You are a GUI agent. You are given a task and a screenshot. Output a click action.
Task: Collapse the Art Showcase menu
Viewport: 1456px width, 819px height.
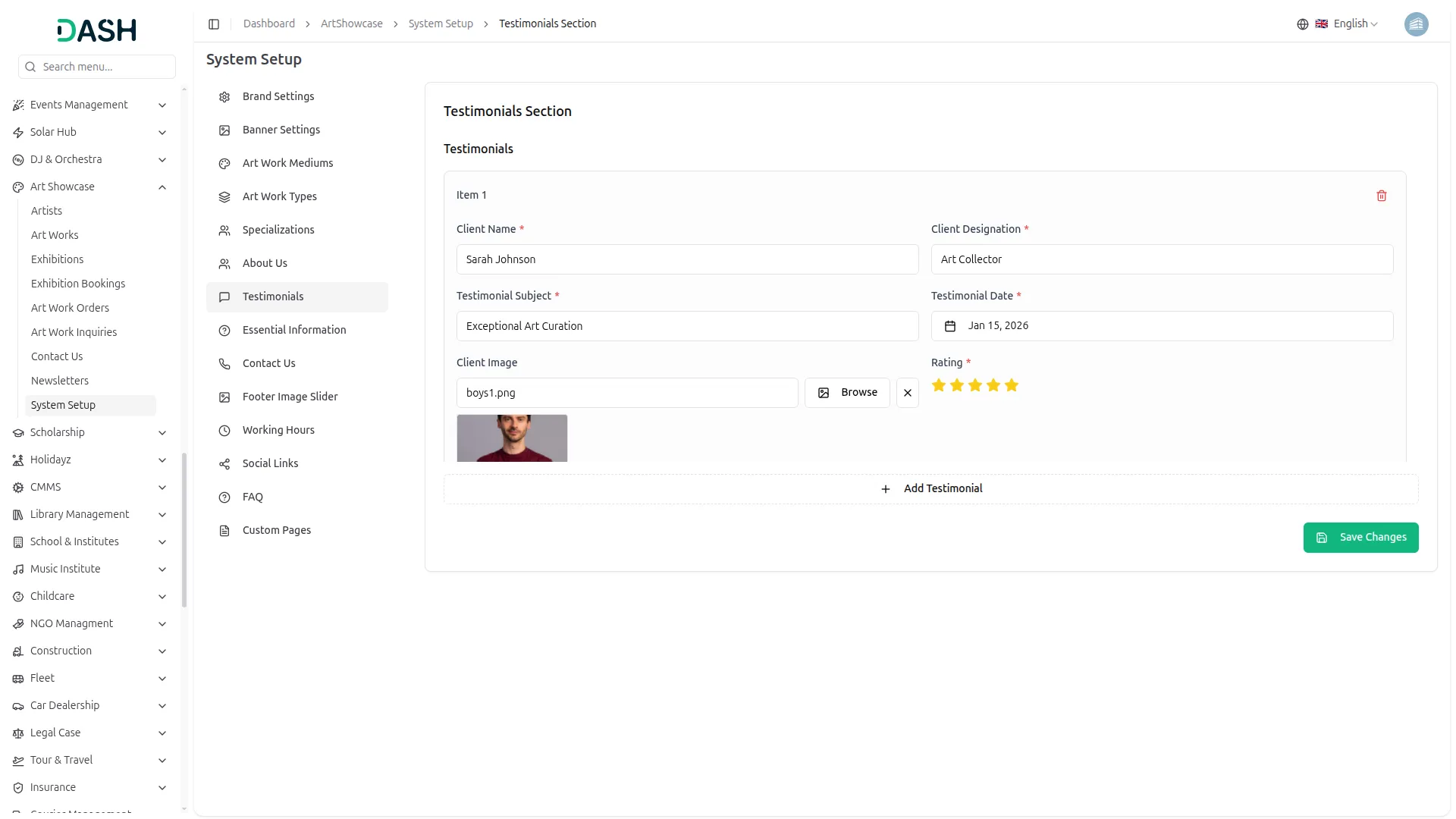pyautogui.click(x=162, y=187)
